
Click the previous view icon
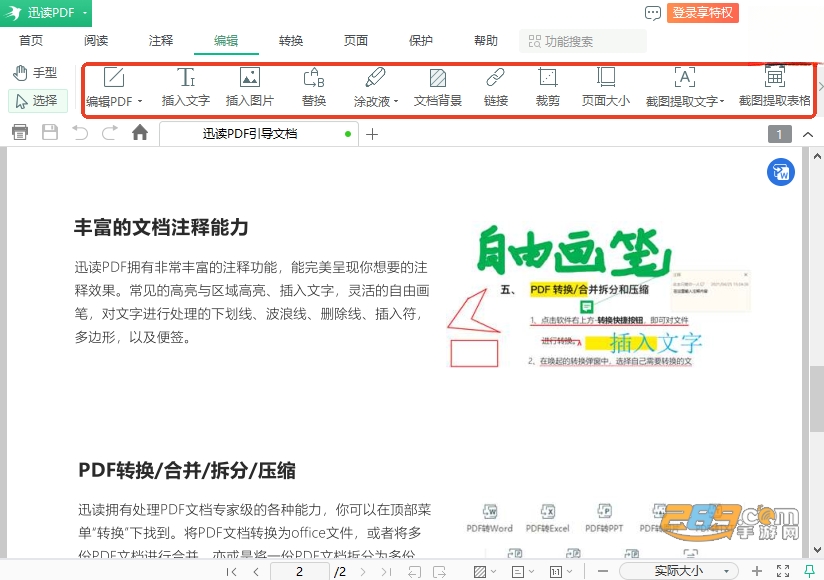click(415, 572)
